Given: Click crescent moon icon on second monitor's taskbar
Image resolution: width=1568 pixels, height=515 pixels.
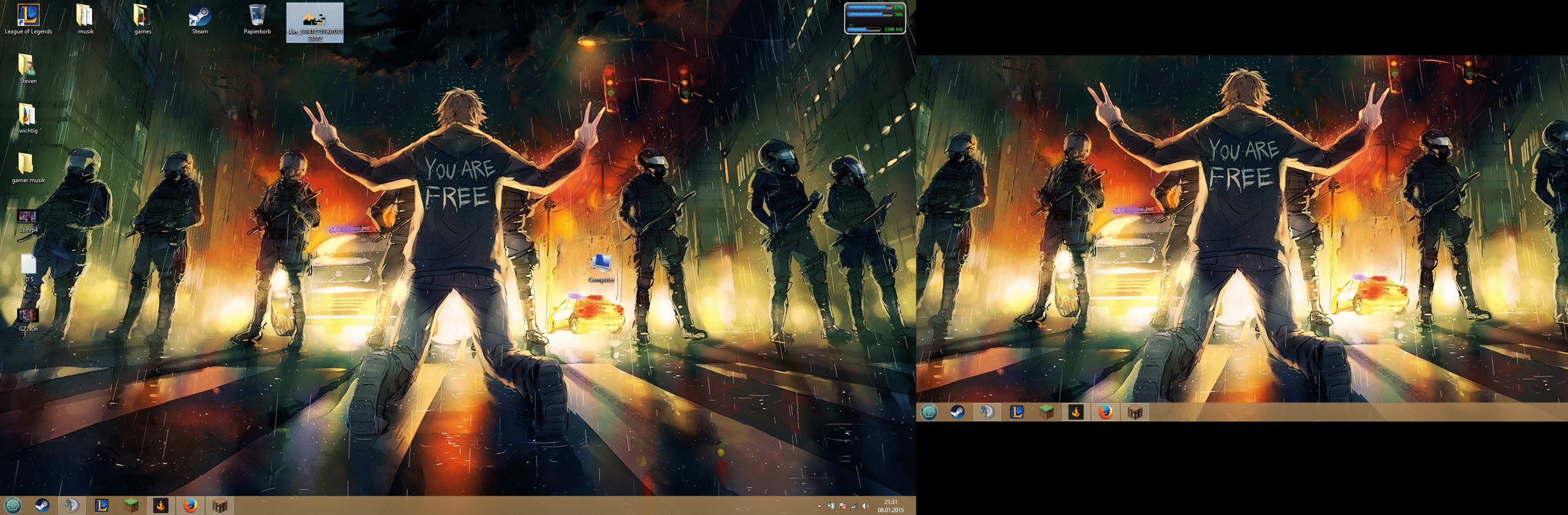Looking at the screenshot, I should point(987,412).
